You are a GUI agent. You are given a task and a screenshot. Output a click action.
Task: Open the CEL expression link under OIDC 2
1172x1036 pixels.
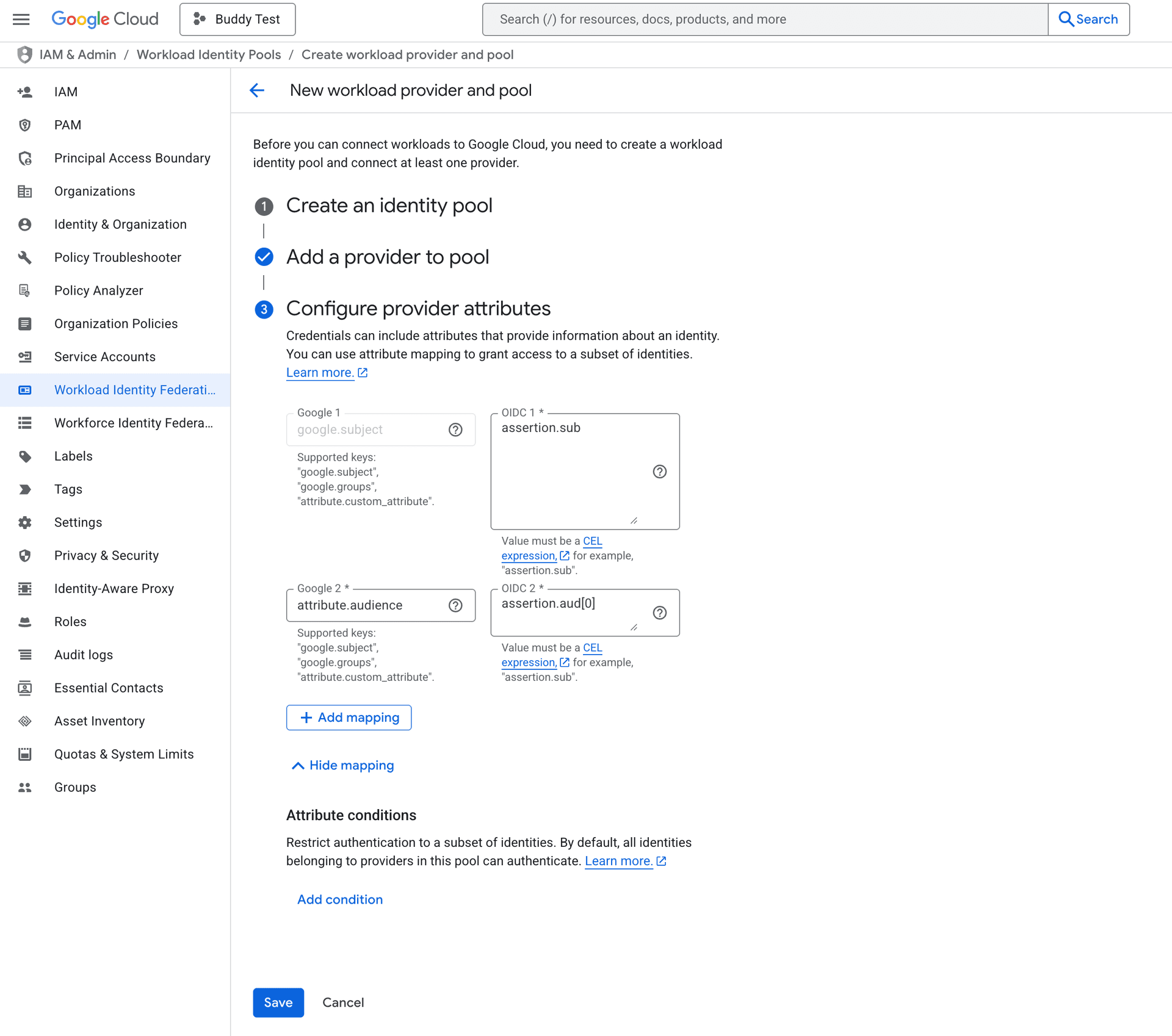coord(552,655)
